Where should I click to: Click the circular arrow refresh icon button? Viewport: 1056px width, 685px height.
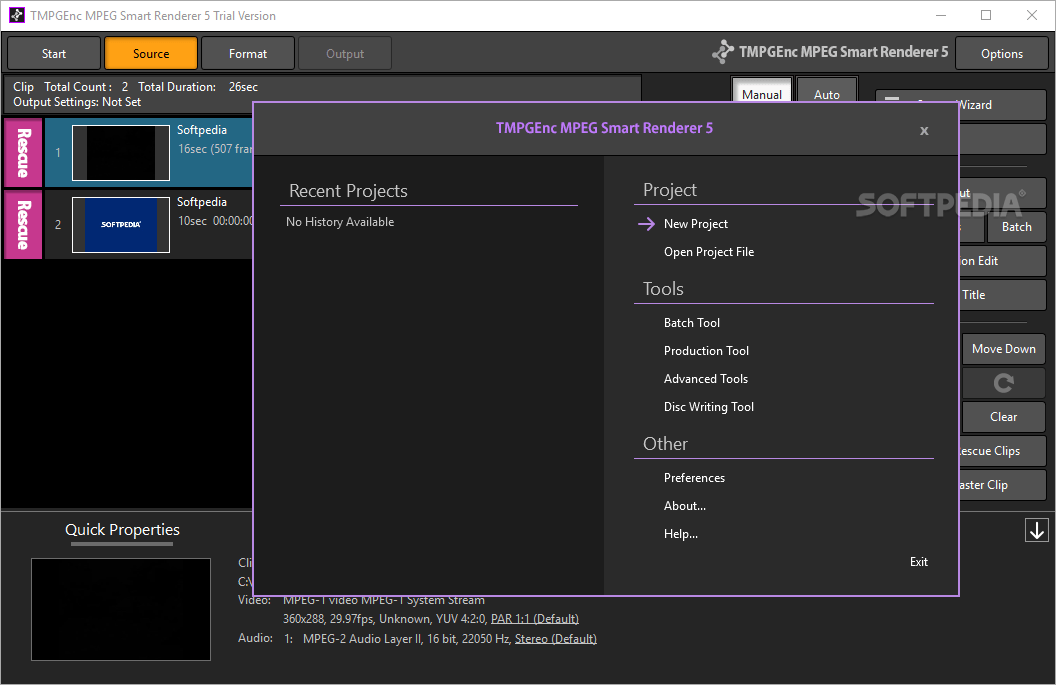pos(1003,383)
